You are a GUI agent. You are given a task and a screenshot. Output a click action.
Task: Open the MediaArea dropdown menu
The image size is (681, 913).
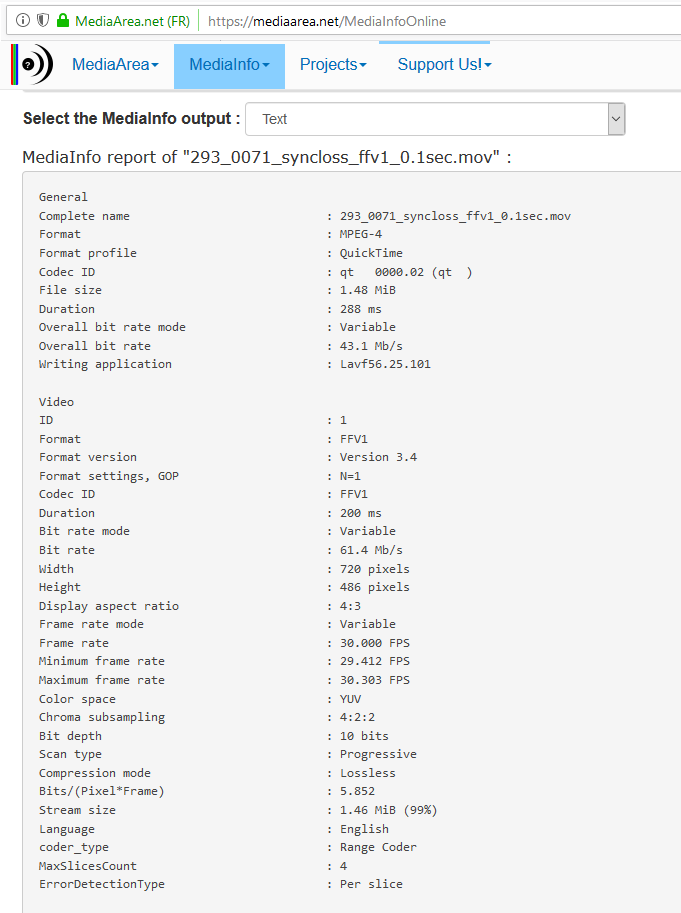[x=115, y=65]
